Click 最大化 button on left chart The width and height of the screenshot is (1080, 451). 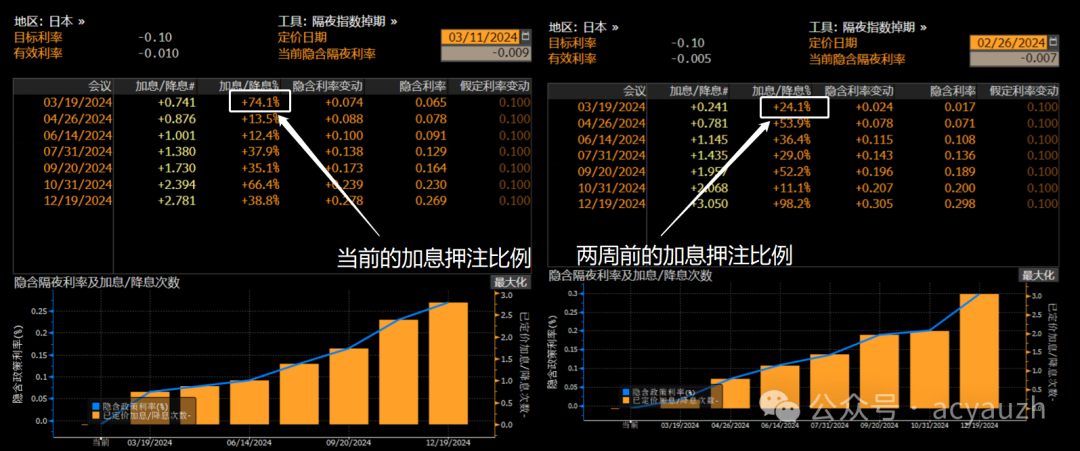(509, 283)
